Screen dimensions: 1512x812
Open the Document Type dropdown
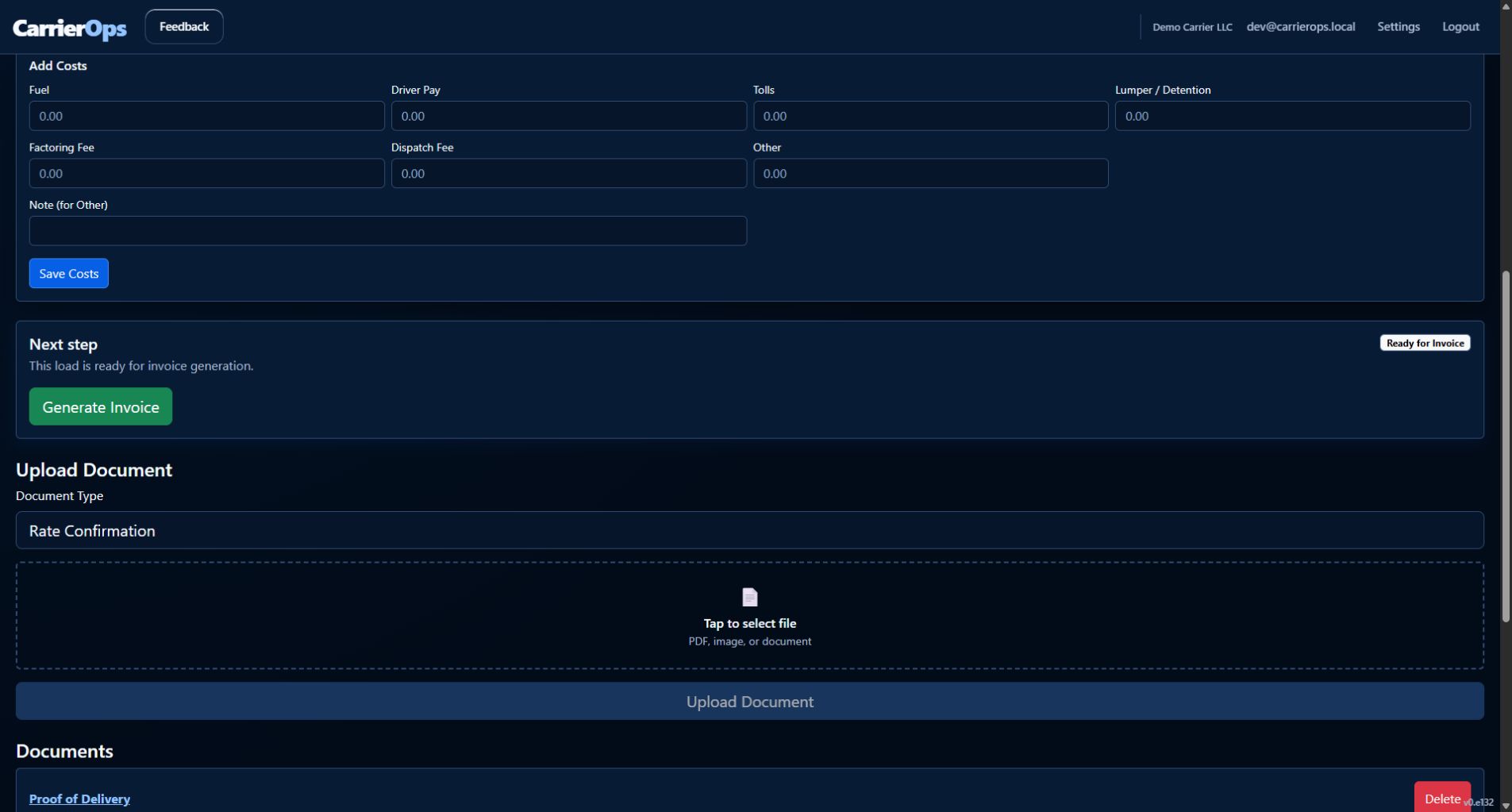pyautogui.click(x=749, y=530)
